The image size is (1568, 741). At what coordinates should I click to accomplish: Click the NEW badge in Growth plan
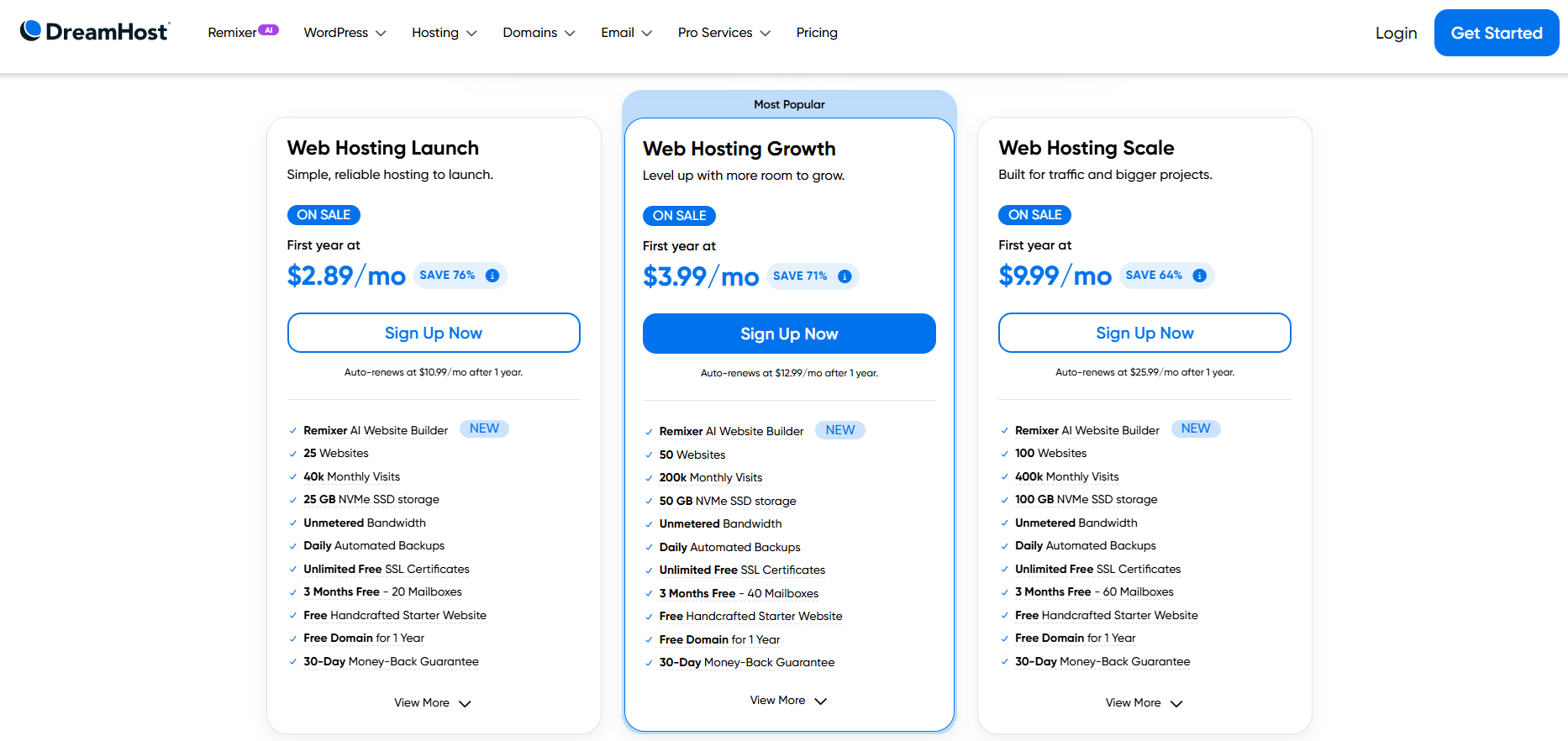pos(840,429)
